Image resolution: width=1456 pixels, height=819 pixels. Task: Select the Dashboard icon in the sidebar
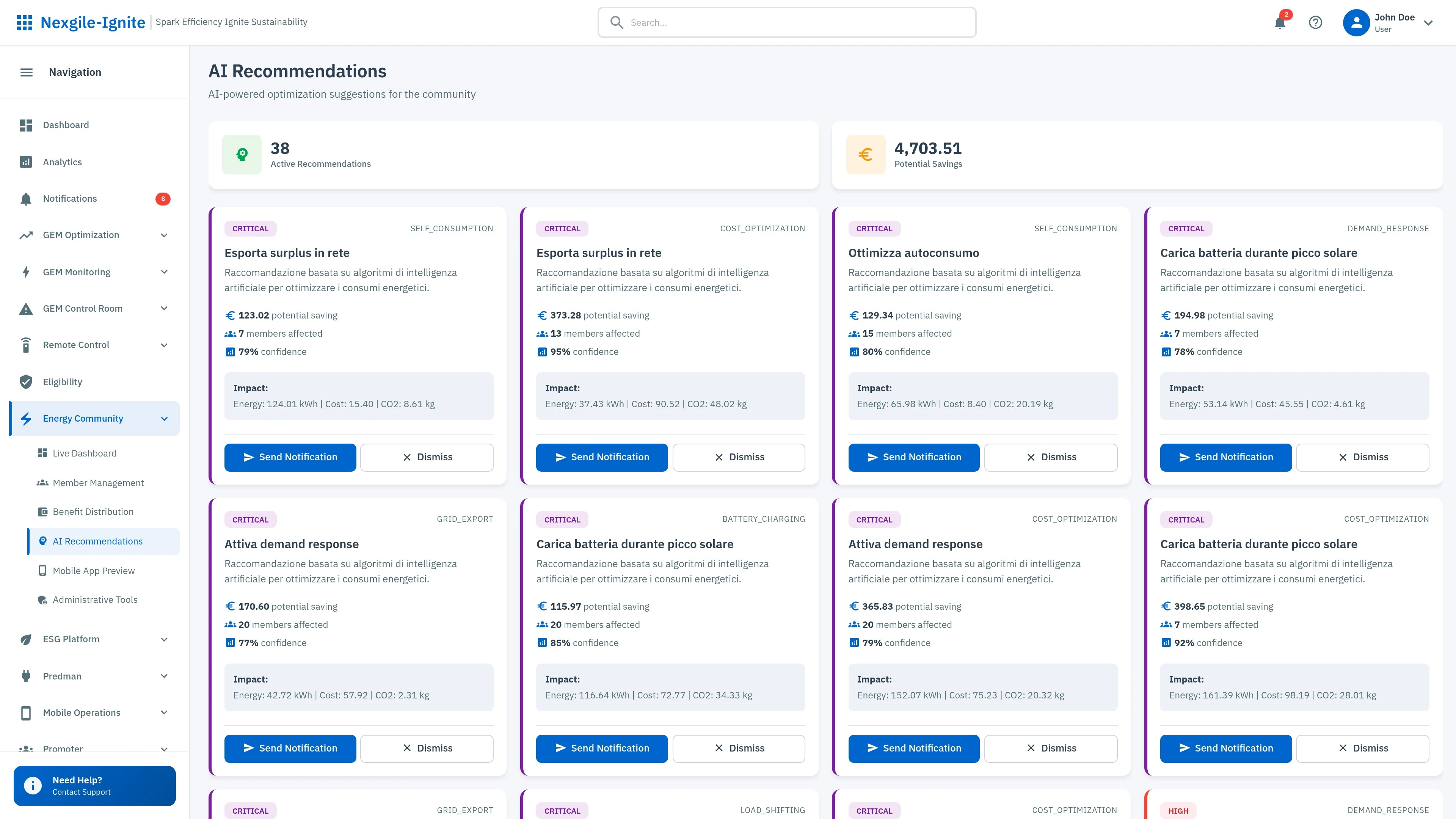(x=27, y=125)
